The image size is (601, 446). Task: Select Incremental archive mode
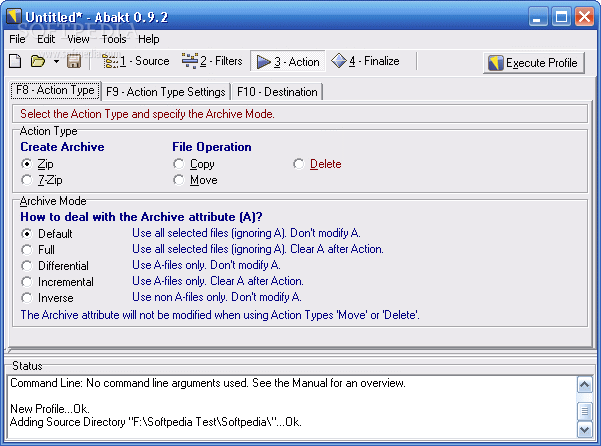pos(26,282)
